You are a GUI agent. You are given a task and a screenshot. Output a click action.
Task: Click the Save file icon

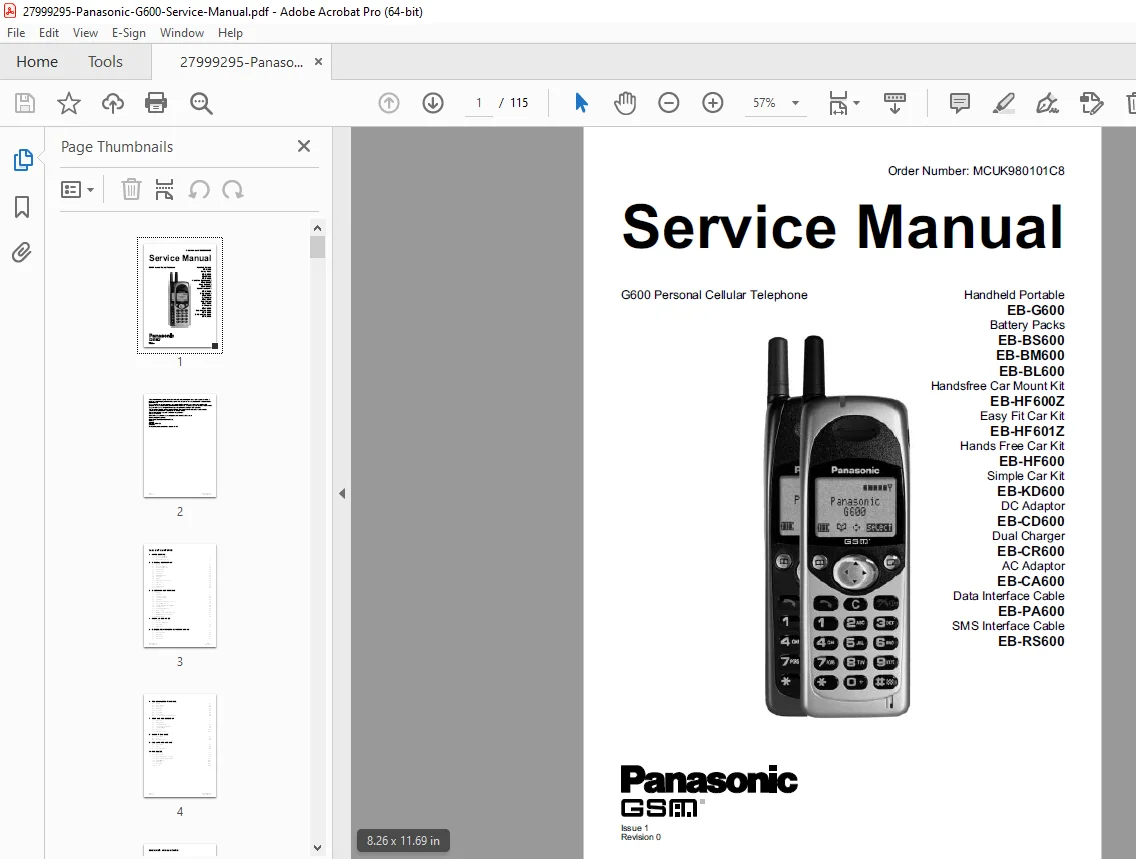point(25,103)
